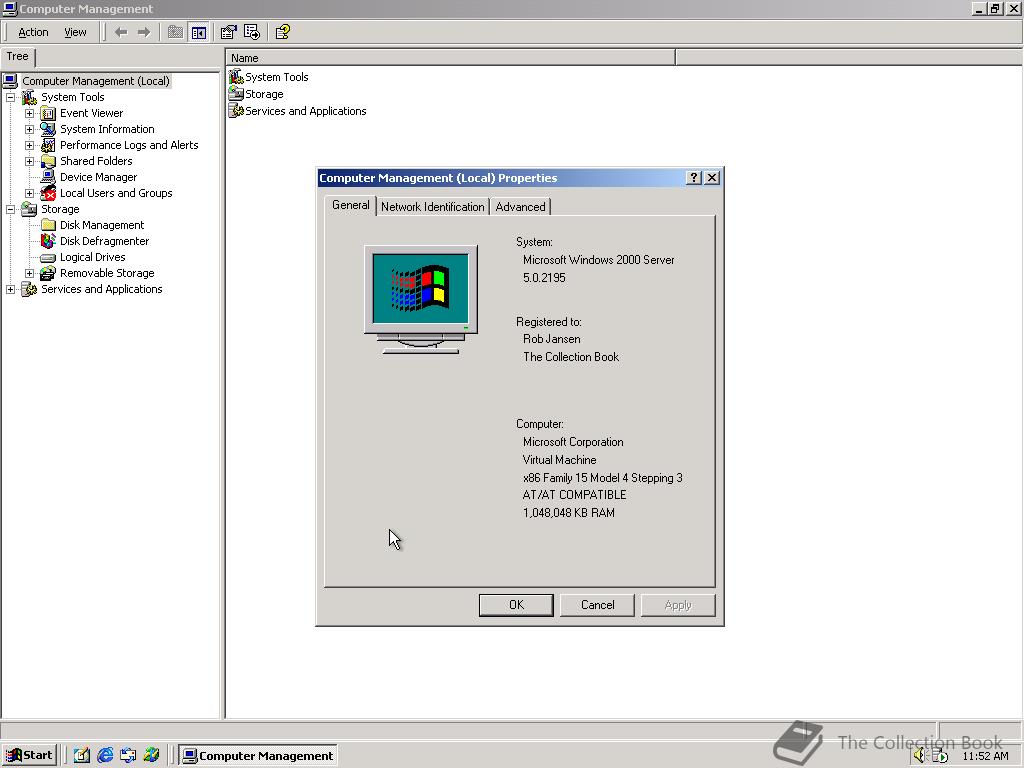Click OK in the Properties dialog
The height and width of the screenshot is (768, 1024).
[x=516, y=605]
